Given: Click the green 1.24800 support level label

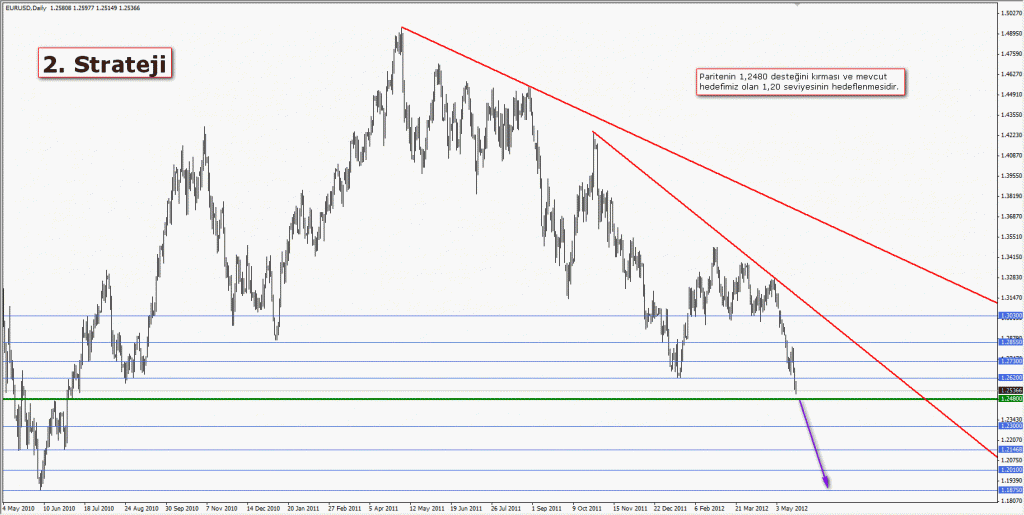Looking at the screenshot, I should click(1010, 399).
